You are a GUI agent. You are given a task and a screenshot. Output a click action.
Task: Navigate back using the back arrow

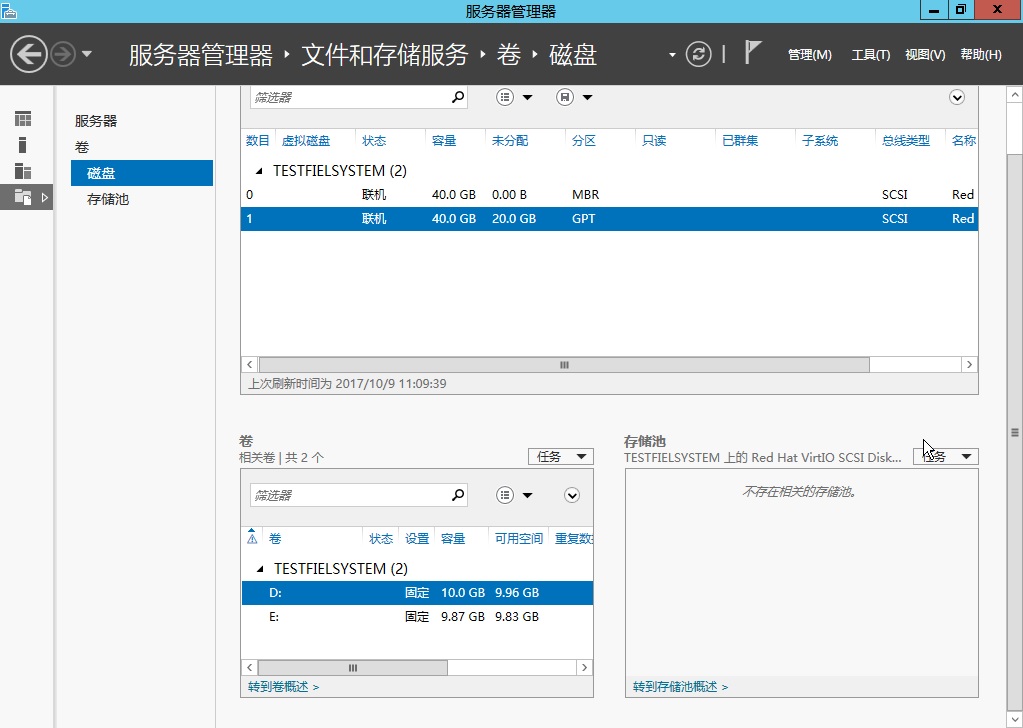[x=29, y=53]
